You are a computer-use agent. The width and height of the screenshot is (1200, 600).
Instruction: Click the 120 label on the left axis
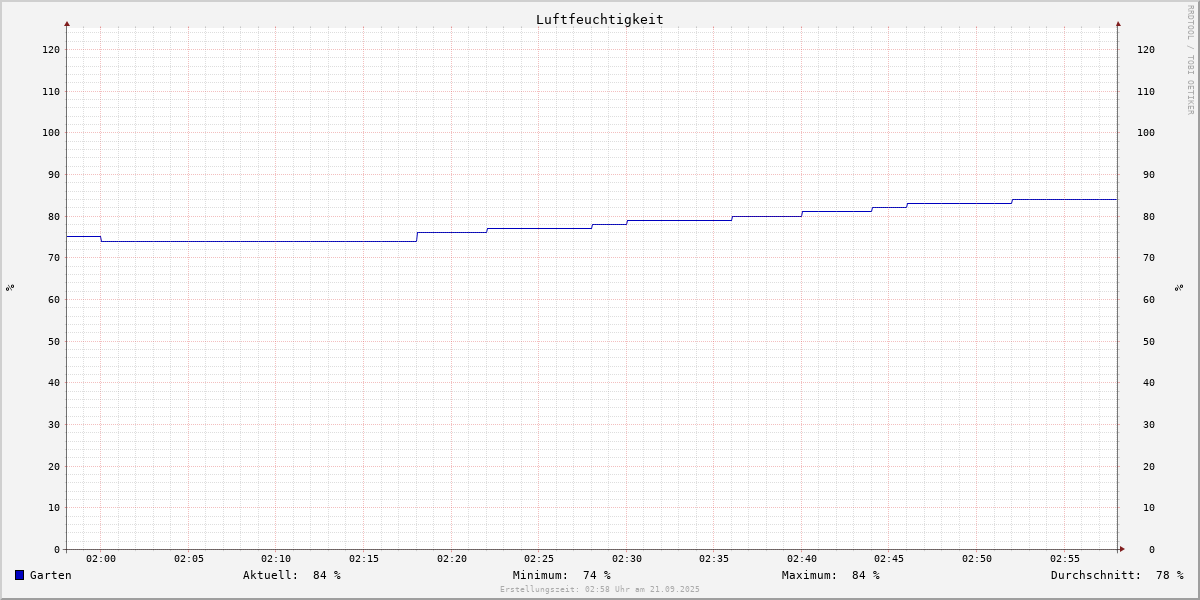(x=51, y=49)
